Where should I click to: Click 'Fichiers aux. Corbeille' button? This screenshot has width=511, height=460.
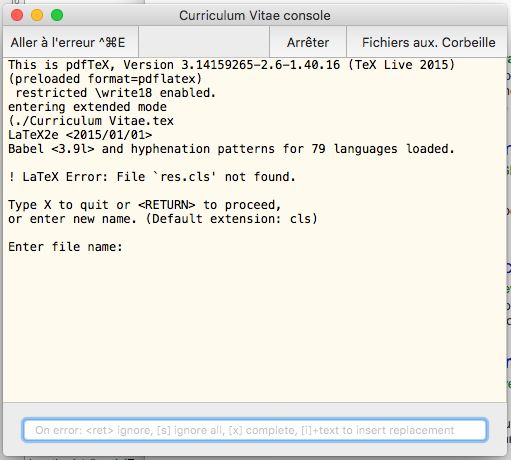point(428,42)
